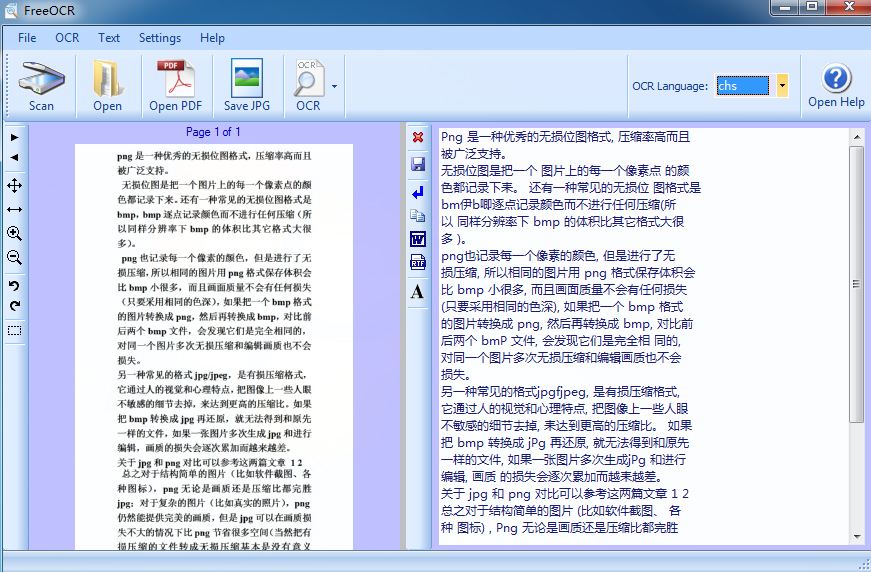The image size is (871, 572).
Task: Select the fit-to-screen four-arrow icon
Action: pos(14,185)
